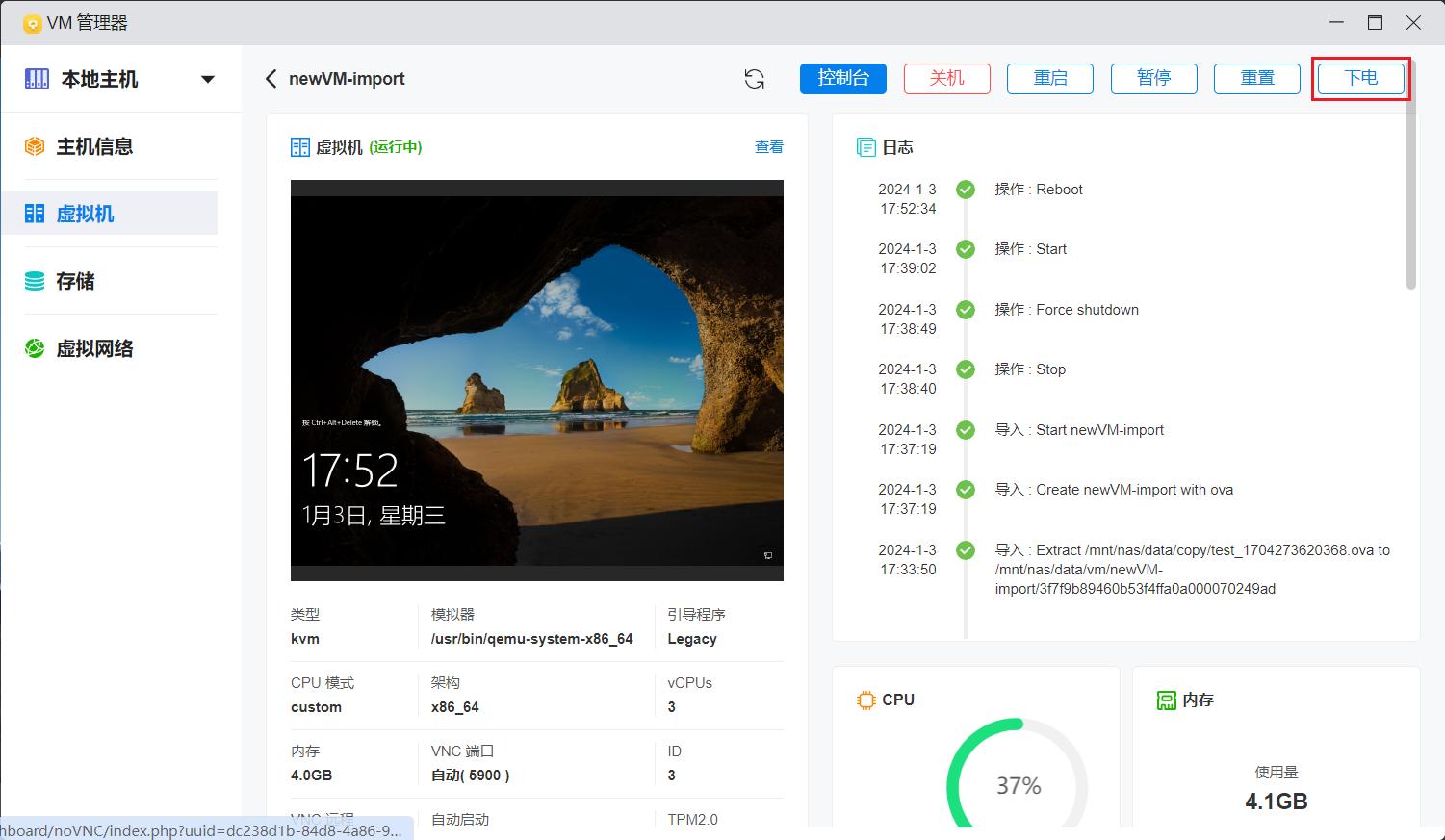
Task: Click the CPU mode value custom
Action: point(316,707)
